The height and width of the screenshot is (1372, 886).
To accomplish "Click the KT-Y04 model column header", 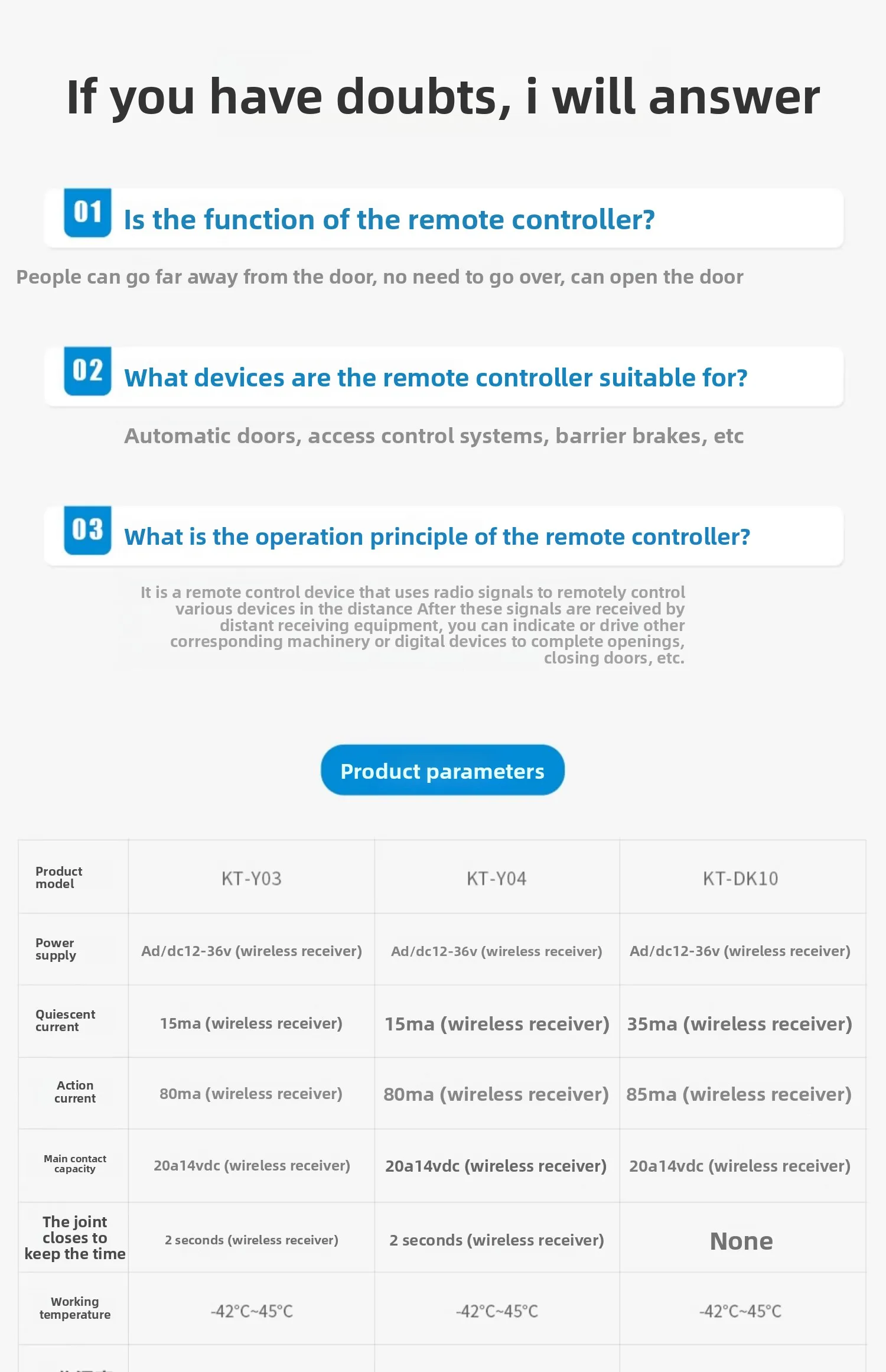I will (x=497, y=879).
